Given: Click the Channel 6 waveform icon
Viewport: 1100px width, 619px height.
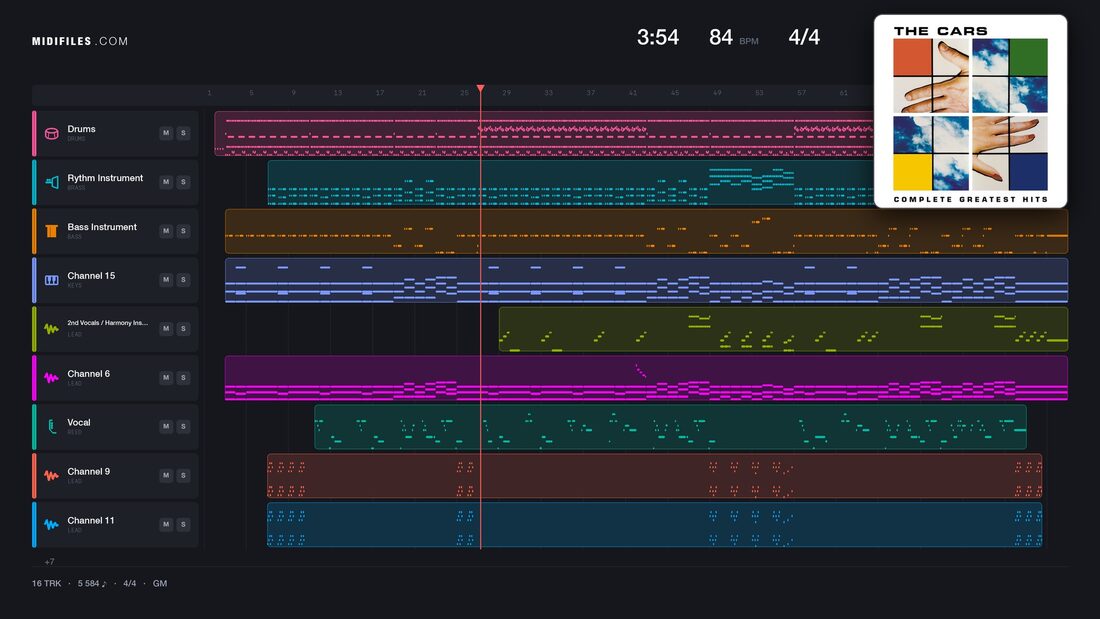Looking at the screenshot, I should [52, 378].
